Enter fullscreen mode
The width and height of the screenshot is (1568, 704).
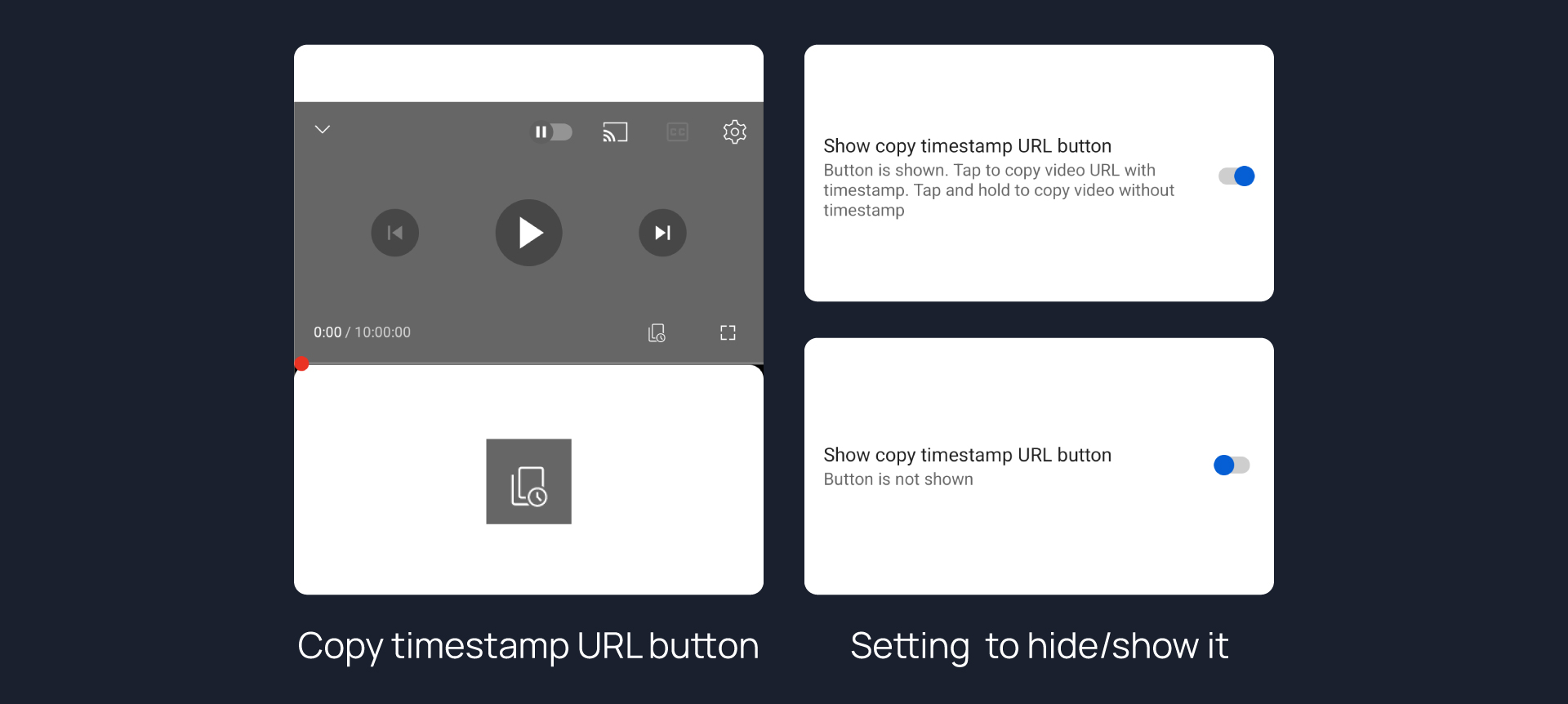[728, 333]
